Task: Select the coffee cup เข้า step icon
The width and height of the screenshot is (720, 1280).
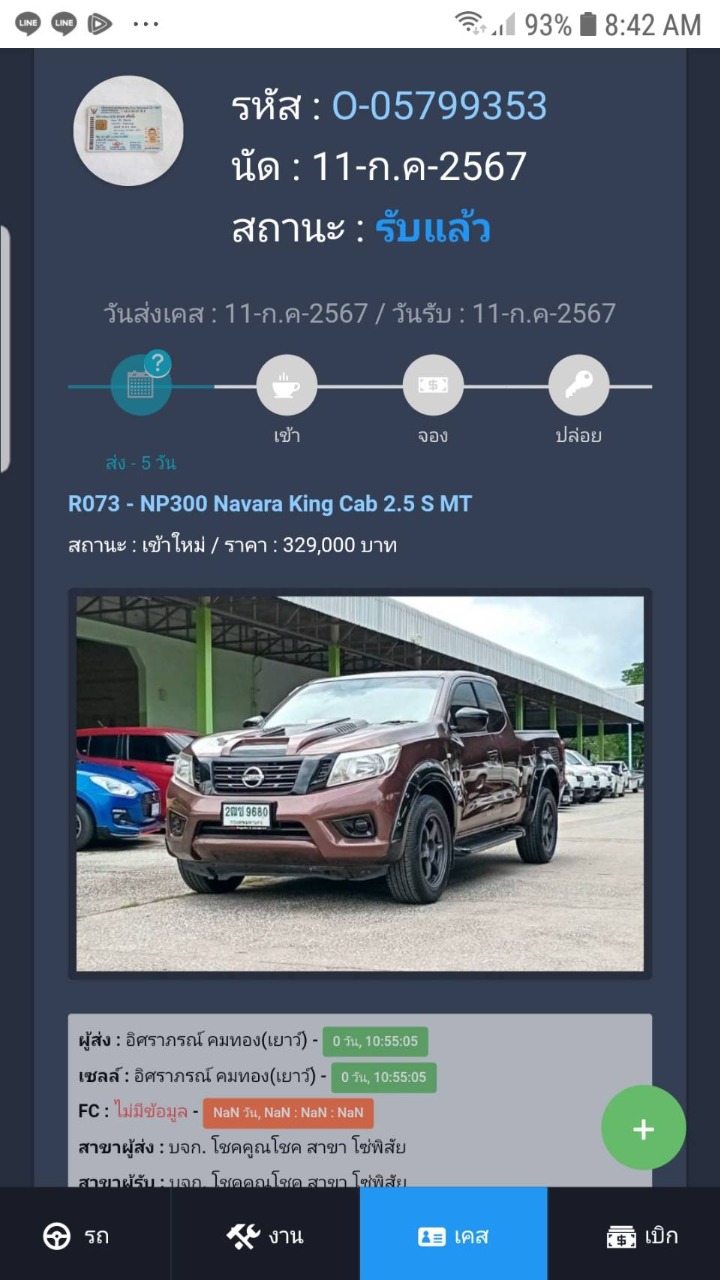Action: tap(287, 385)
